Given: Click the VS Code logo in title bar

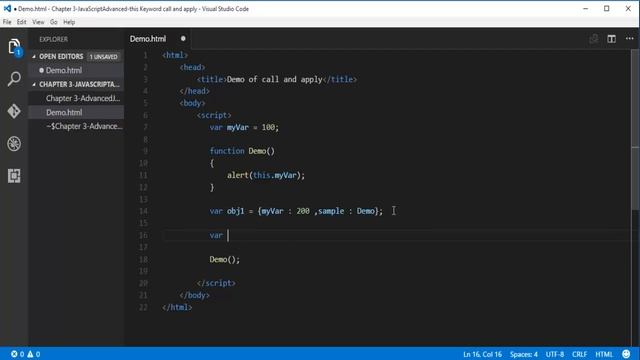Looking at the screenshot, I should (x=7, y=9).
